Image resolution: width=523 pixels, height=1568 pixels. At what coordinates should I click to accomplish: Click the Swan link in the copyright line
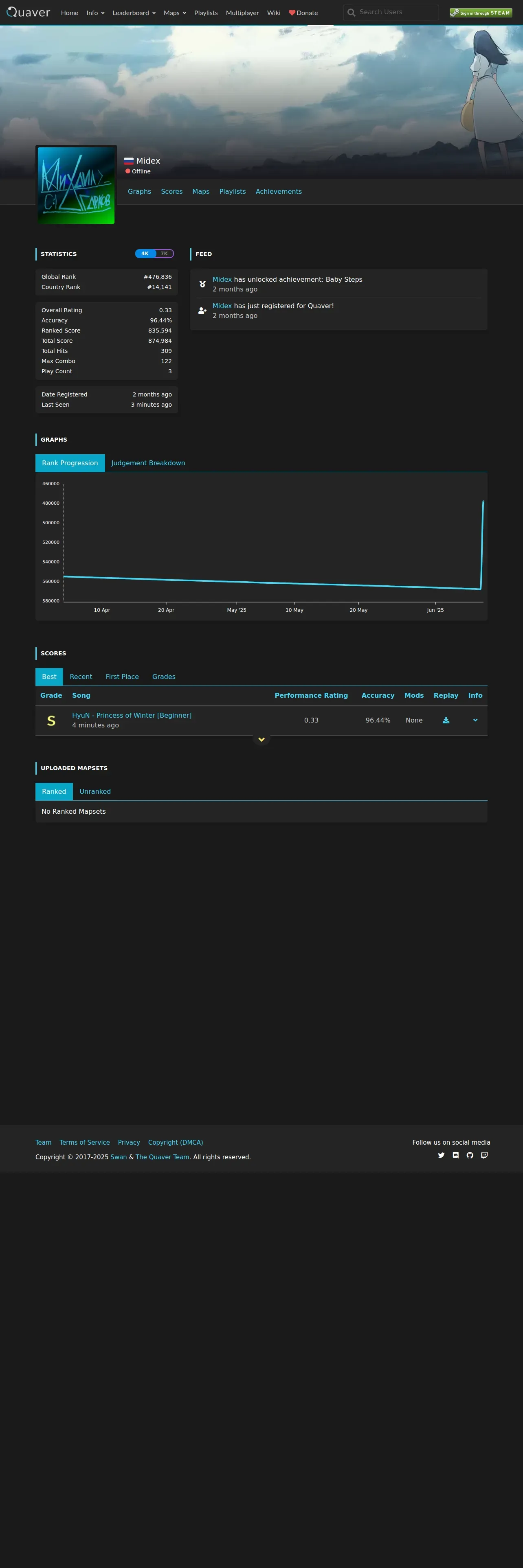tap(119, 1157)
